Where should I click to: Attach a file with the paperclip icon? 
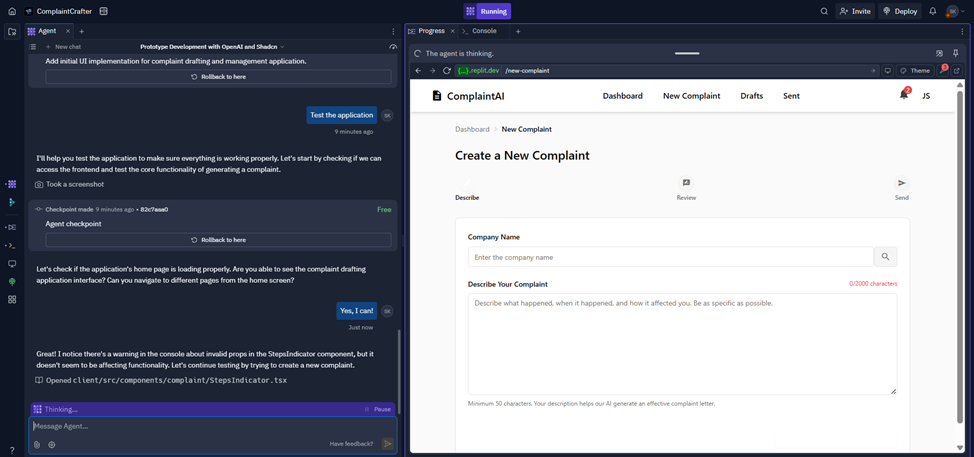pos(37,444)
